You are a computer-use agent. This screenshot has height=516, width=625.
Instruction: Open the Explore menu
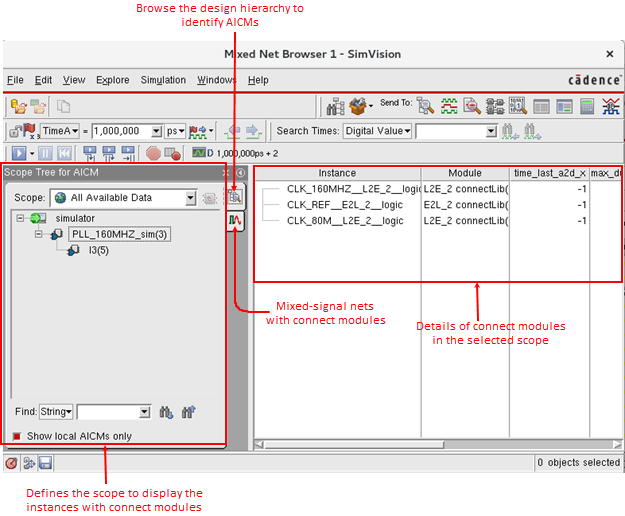pyautogui.click(x=113, y=80)
